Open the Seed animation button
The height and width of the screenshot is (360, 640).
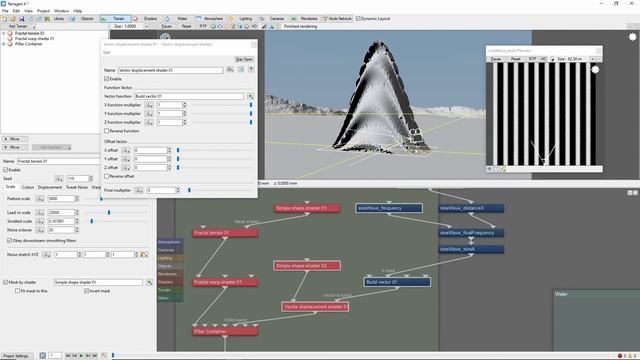tap(60, 179)
